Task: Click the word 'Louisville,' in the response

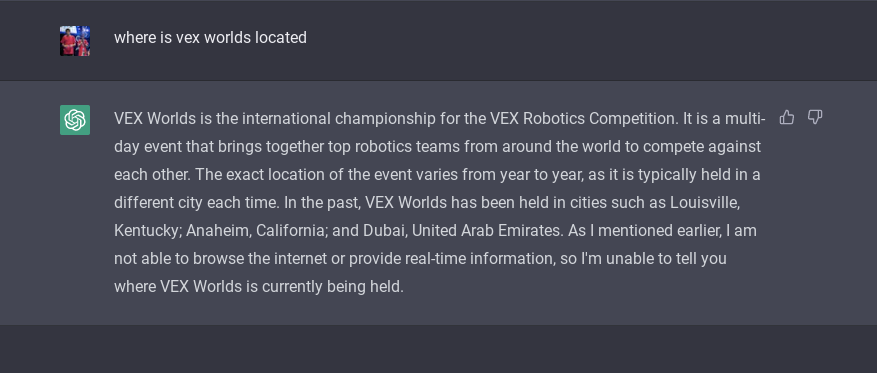Action: 705,202
